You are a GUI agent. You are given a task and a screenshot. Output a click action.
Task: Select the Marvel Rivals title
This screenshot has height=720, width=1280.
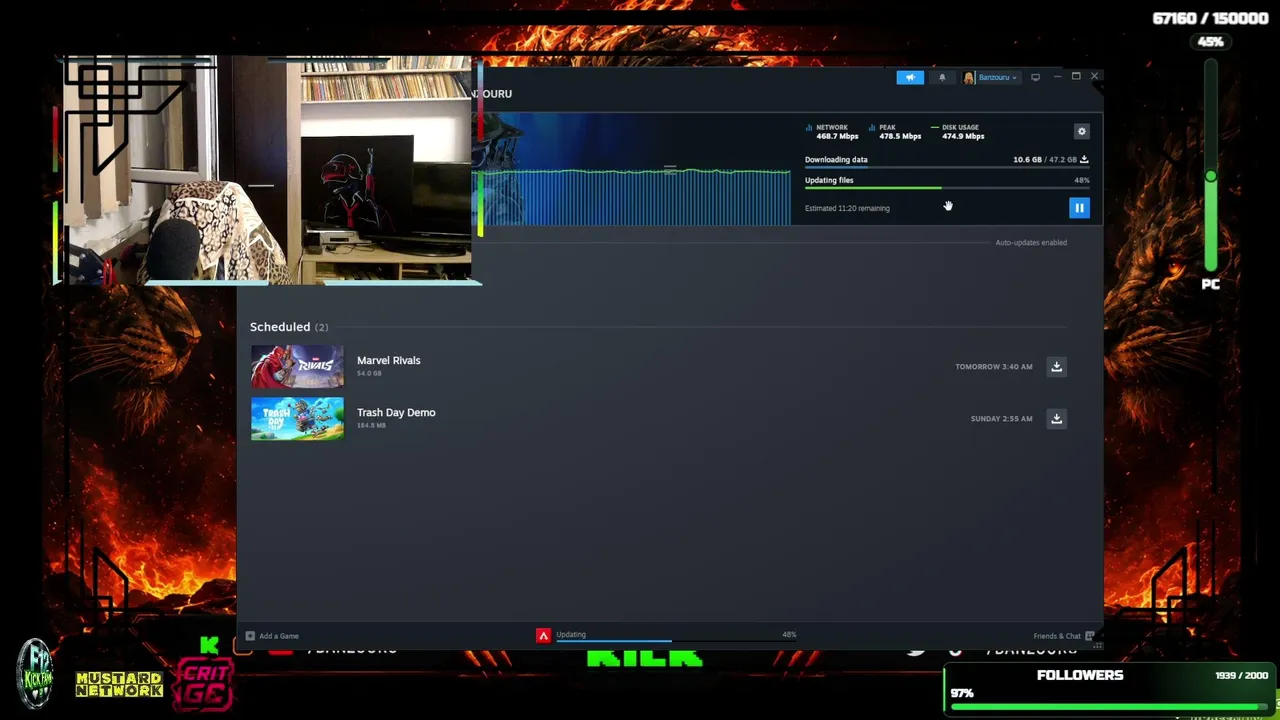[x=389, y=360]
